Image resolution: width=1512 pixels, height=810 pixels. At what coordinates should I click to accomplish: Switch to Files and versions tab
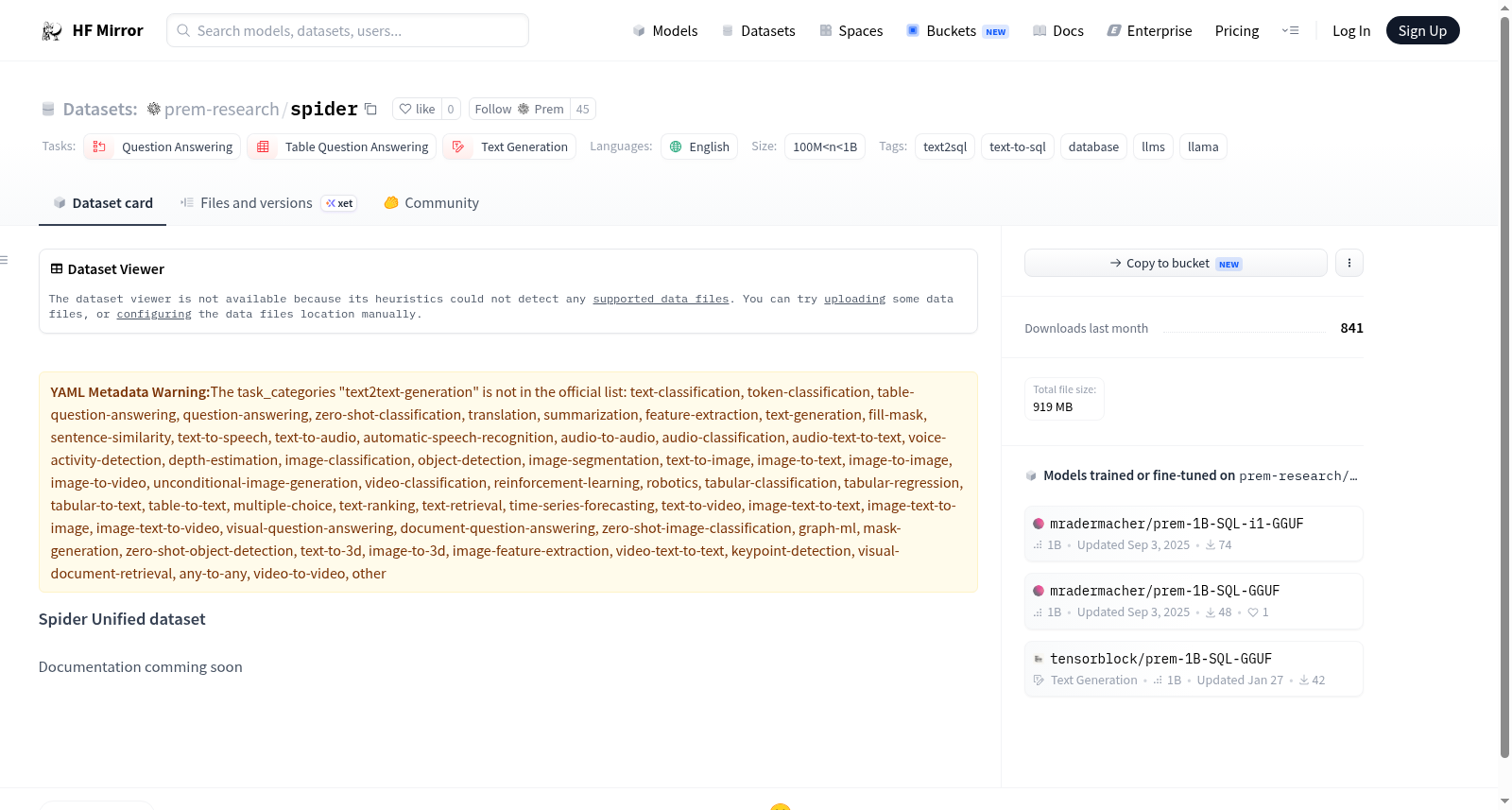click(x=268, y=203)
